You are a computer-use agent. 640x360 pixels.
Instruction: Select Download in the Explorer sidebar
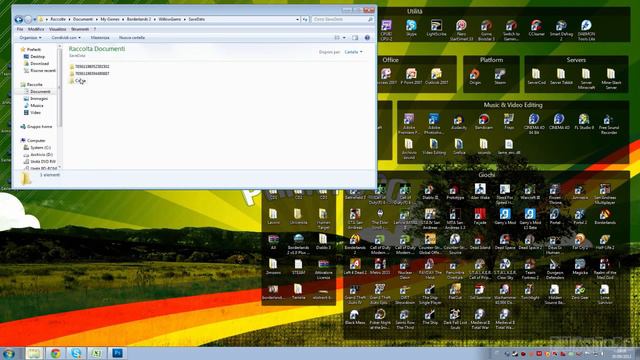click(x=39, y=64)
